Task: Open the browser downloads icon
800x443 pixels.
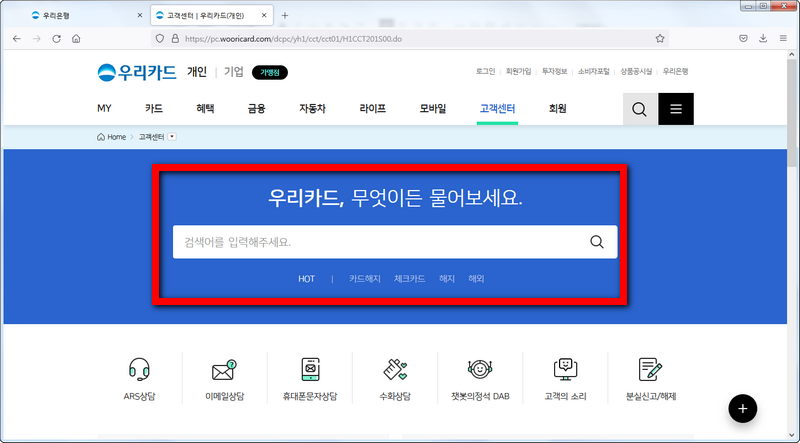Action: coord(763,39)
